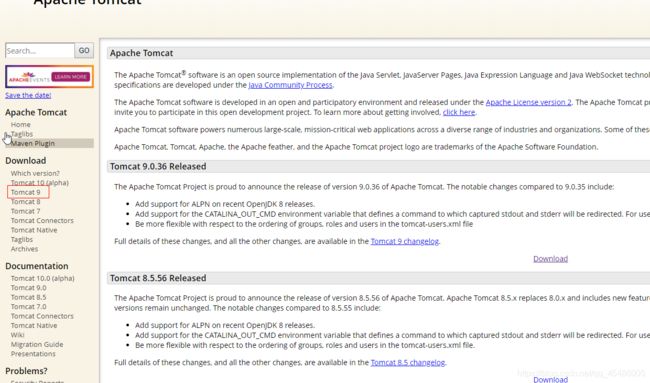
Task: Open Tomcat Native under Download
Action: coord(34,230)
